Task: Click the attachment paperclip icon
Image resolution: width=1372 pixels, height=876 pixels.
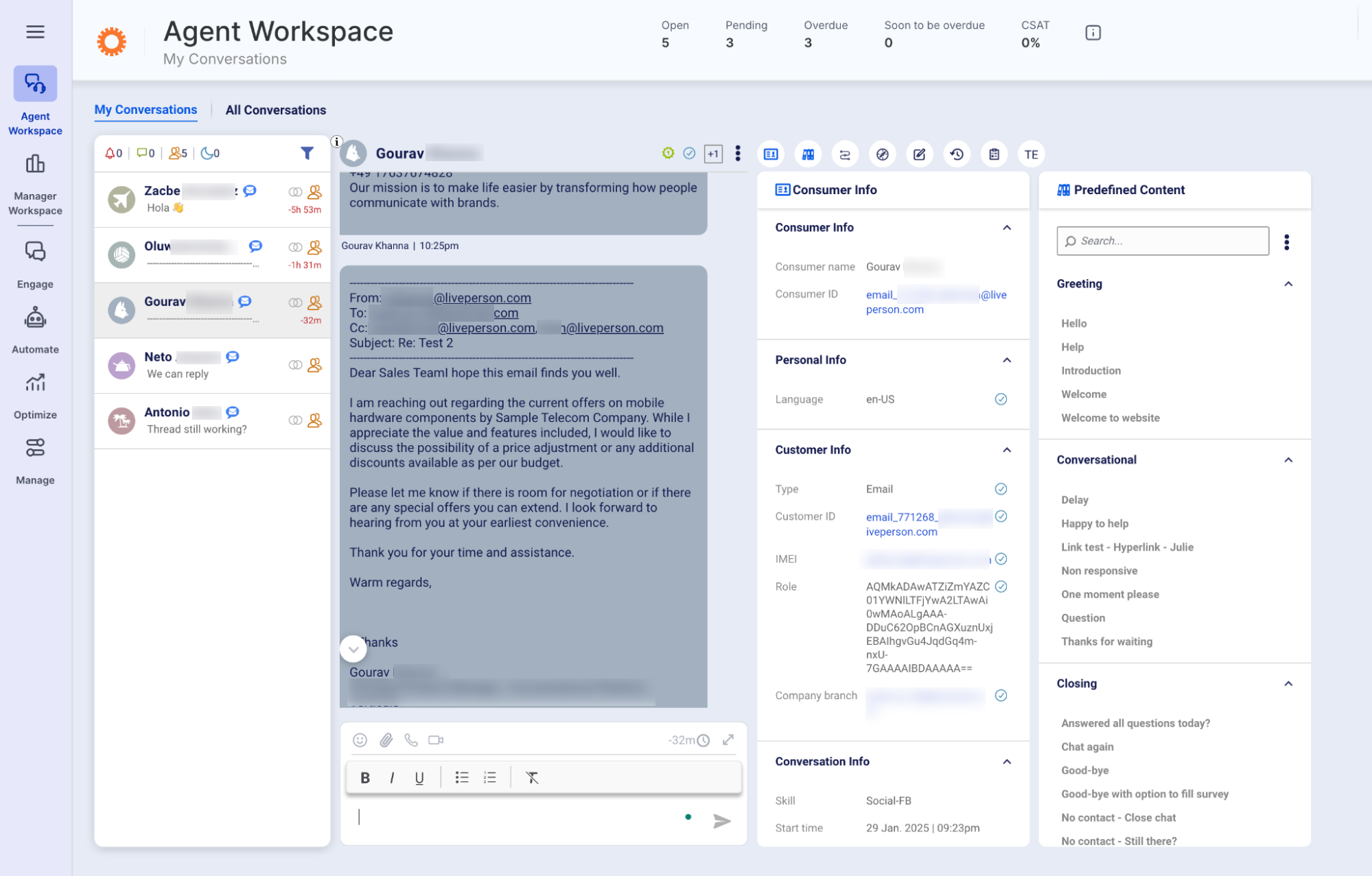Action: pyautogui.click(x=386, y=739)
